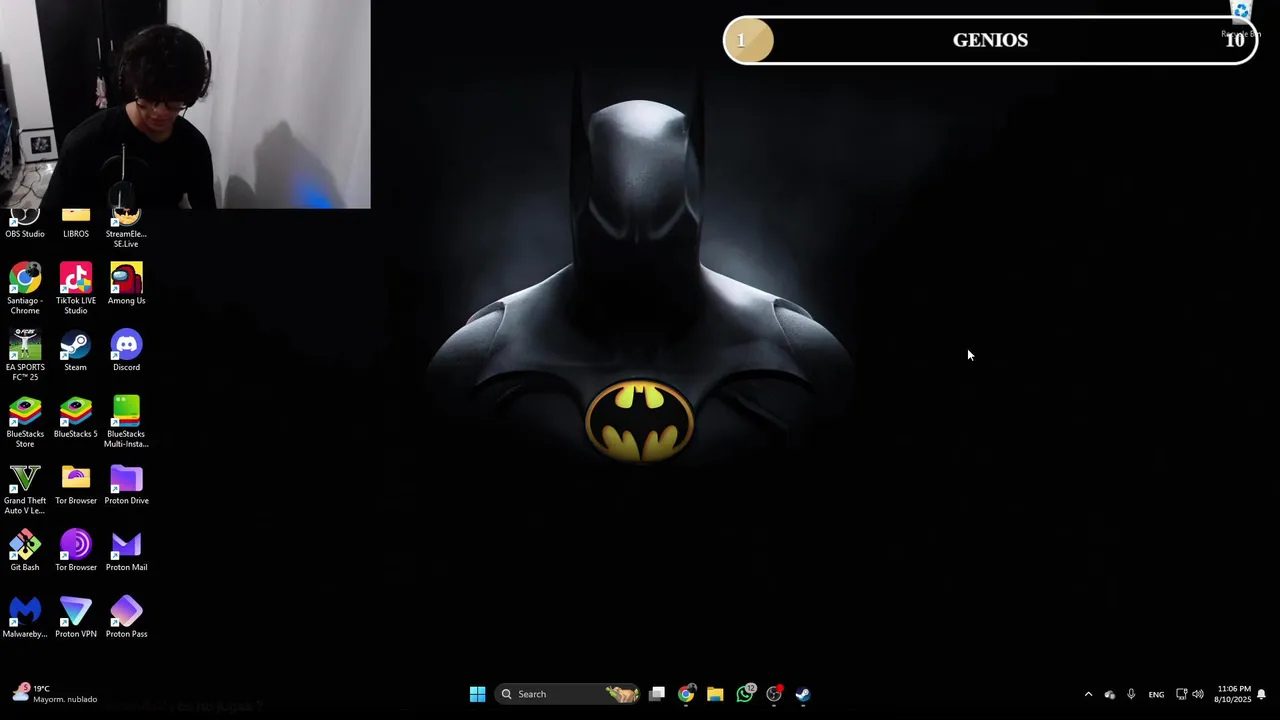Image resolution: width=1280 pixels, height=720 pixels.
Task: Open BlueStacks Multi-Instance Manager shortcut
Action: (x=126, y=422)
